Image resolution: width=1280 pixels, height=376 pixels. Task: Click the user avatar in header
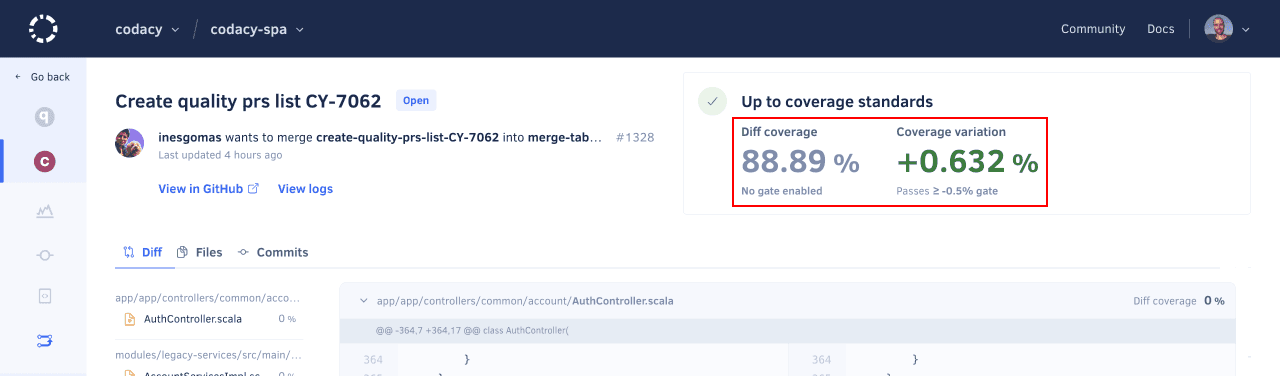tap(1218, 29)
